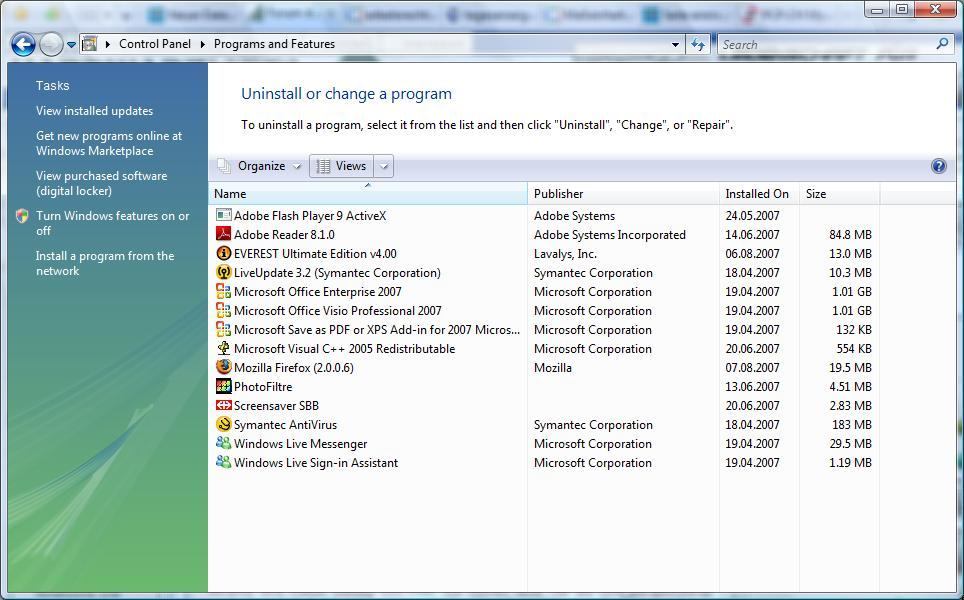This screenshot has height=600, width=964.
Task: Select Microsoft Office Enterprise 2007 name
Action: (317, 292)
